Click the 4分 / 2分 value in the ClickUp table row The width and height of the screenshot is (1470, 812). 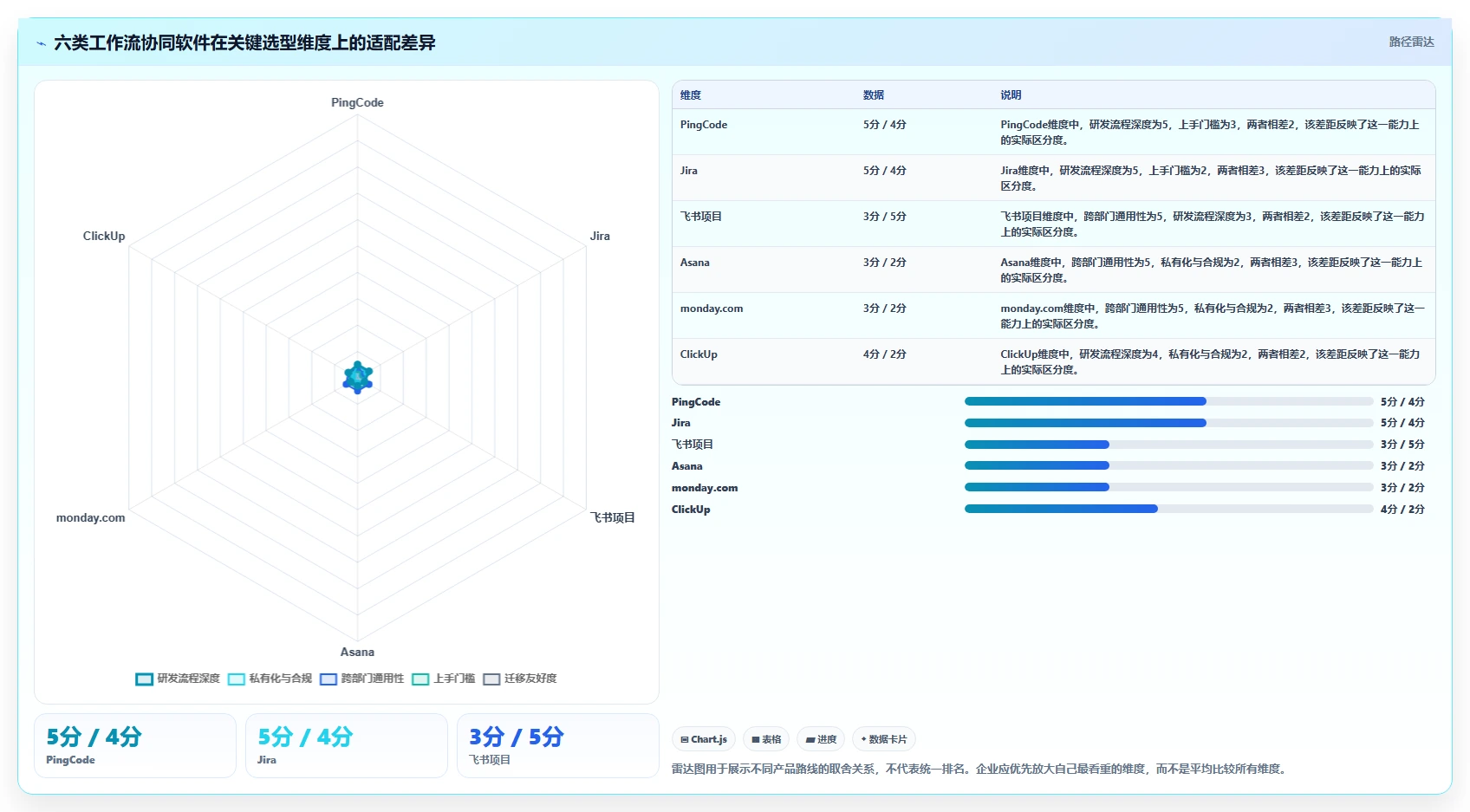click(885, 354)
